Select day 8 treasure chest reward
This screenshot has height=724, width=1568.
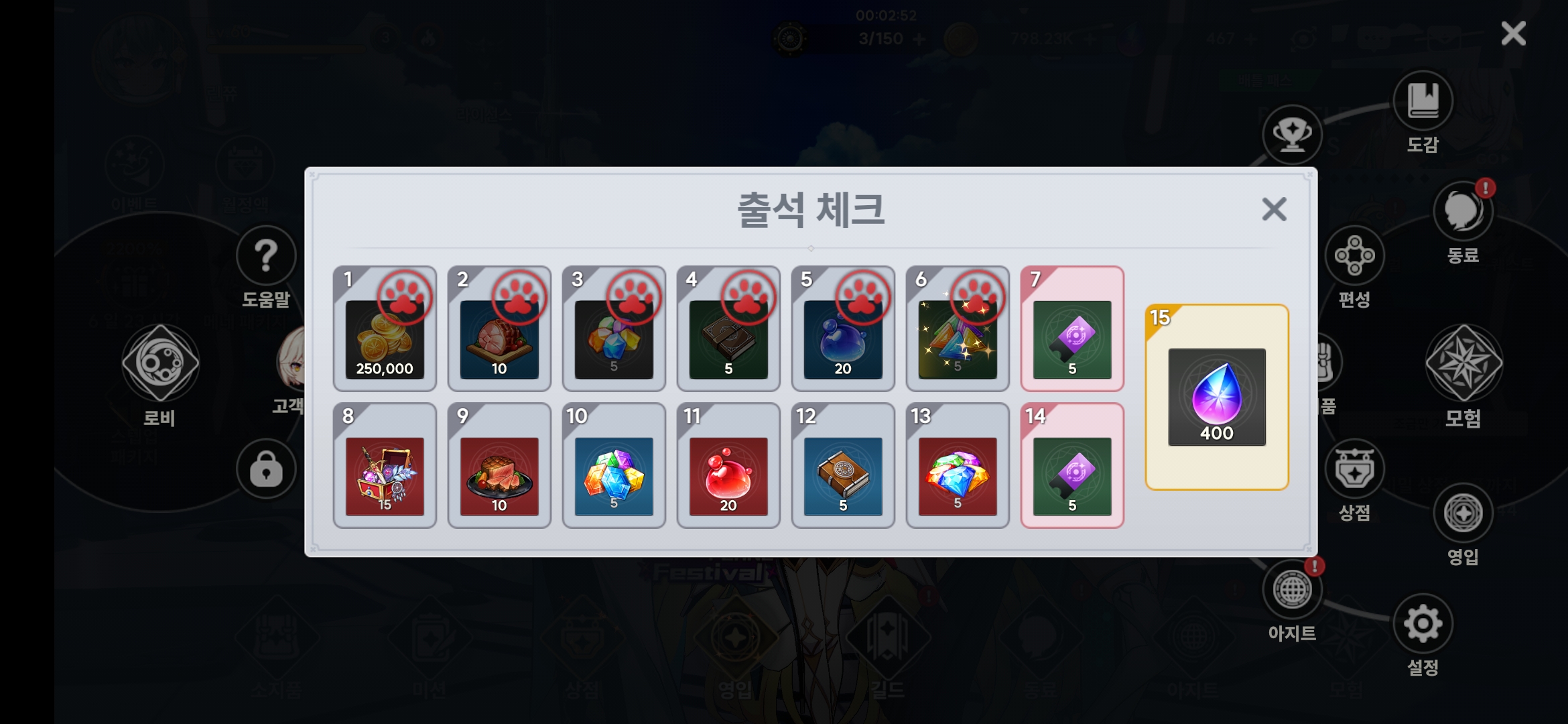pos(385,465)
